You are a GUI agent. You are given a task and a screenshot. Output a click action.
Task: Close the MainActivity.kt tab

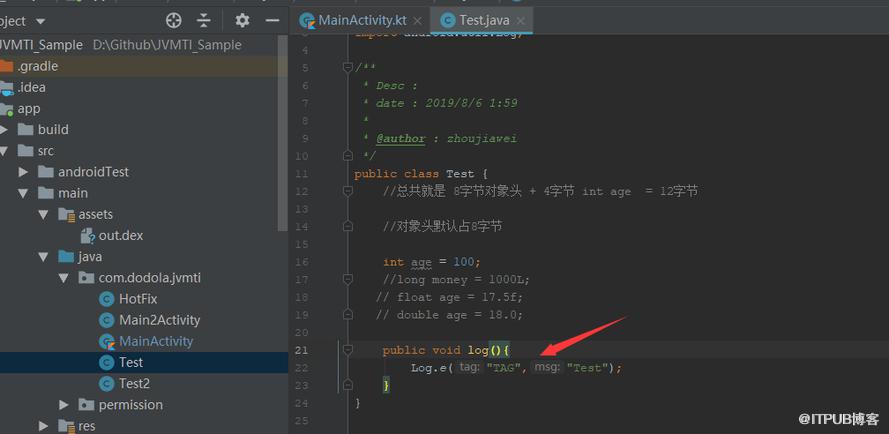coord(417,21)
